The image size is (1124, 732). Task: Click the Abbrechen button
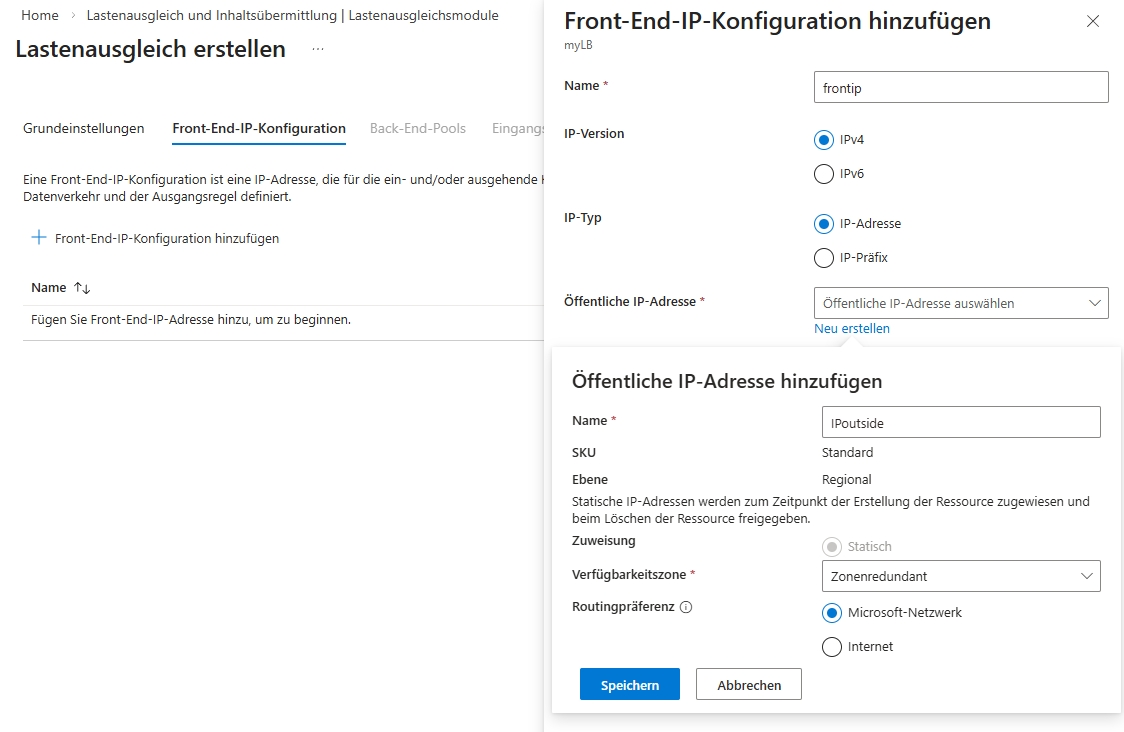(749, 685)
